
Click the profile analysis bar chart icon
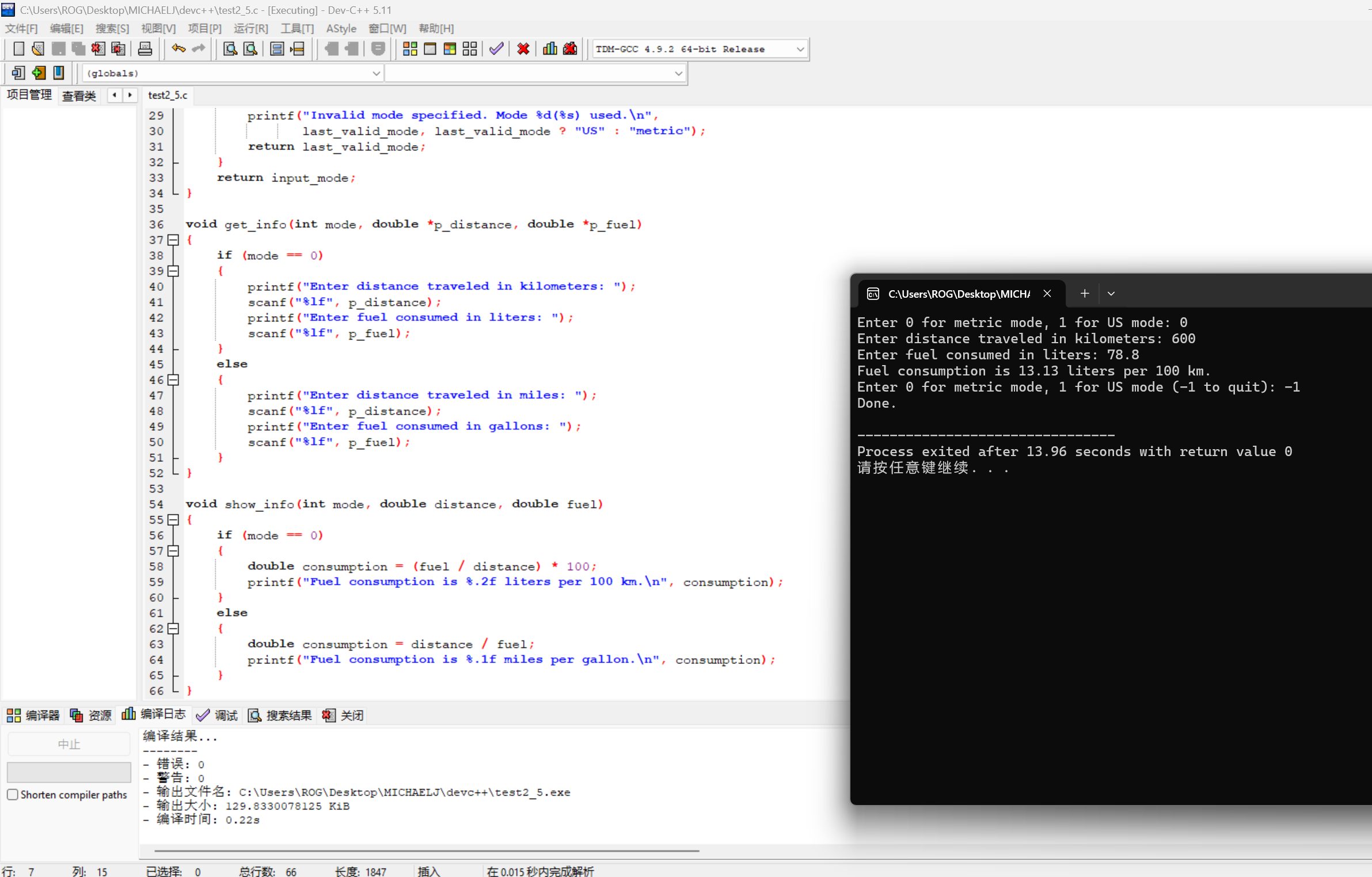click(x=550, y=49)
